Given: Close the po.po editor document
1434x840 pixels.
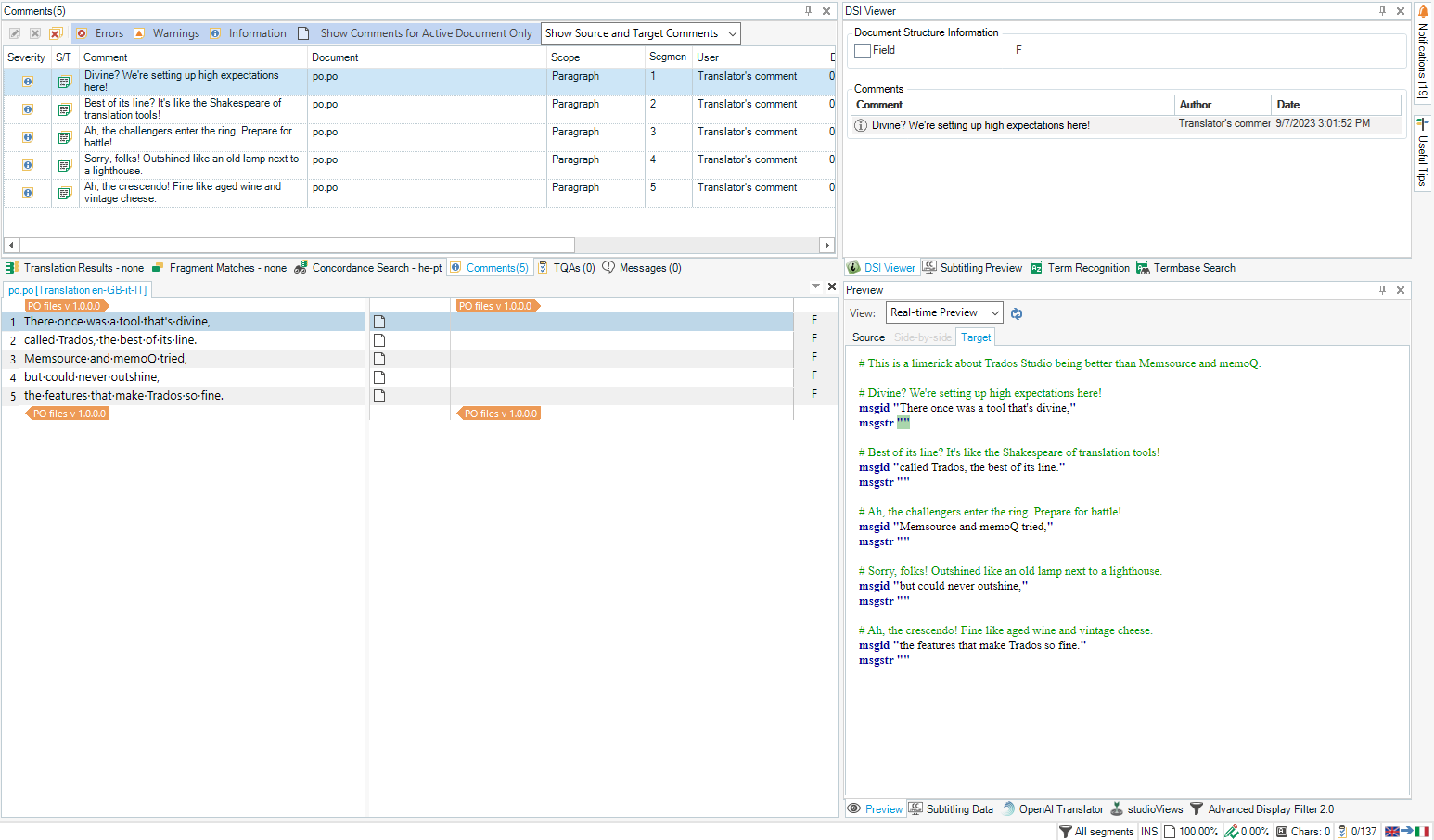Looking at the screenshot, I should click(x=832, y=286).
